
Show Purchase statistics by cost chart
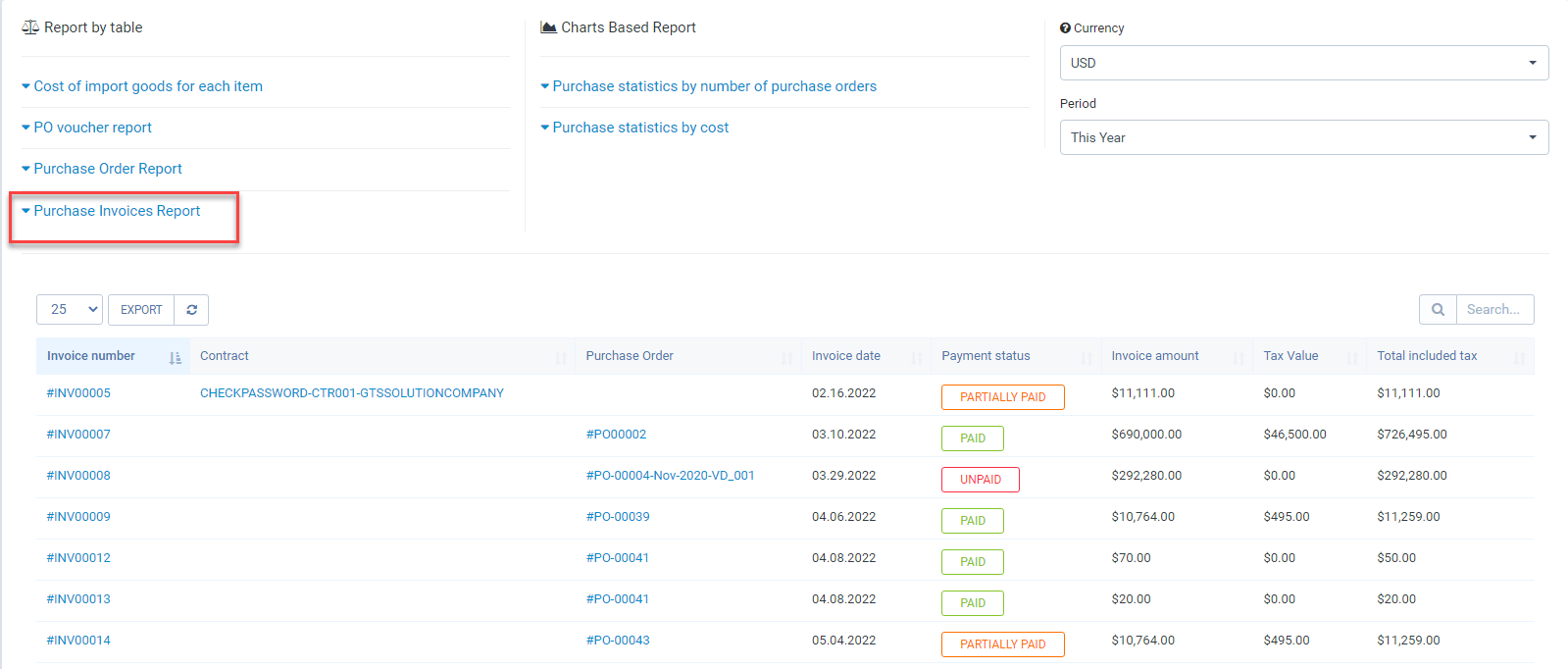tap(640, 128)
